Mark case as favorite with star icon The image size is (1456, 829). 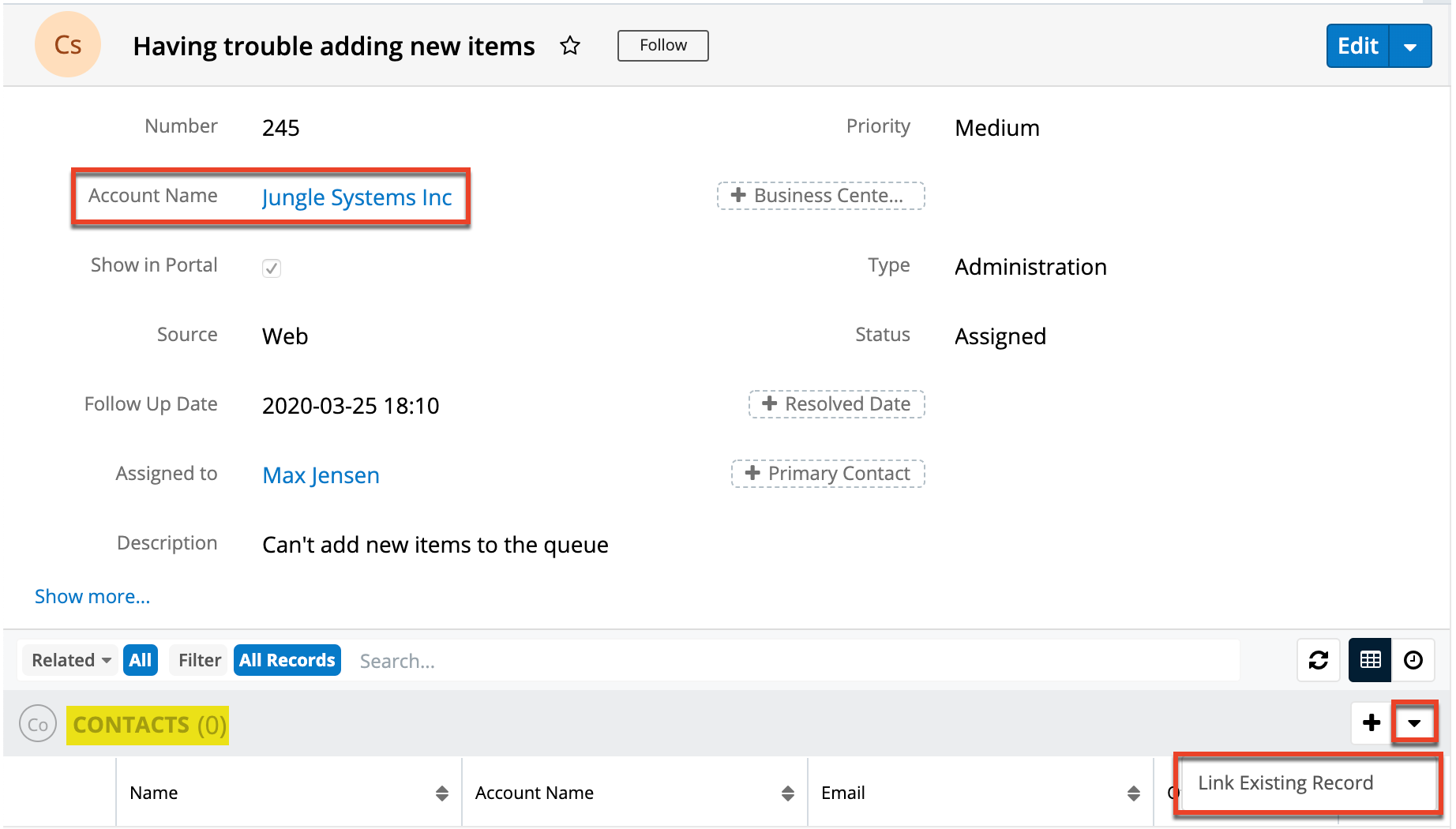pos(570,46)
